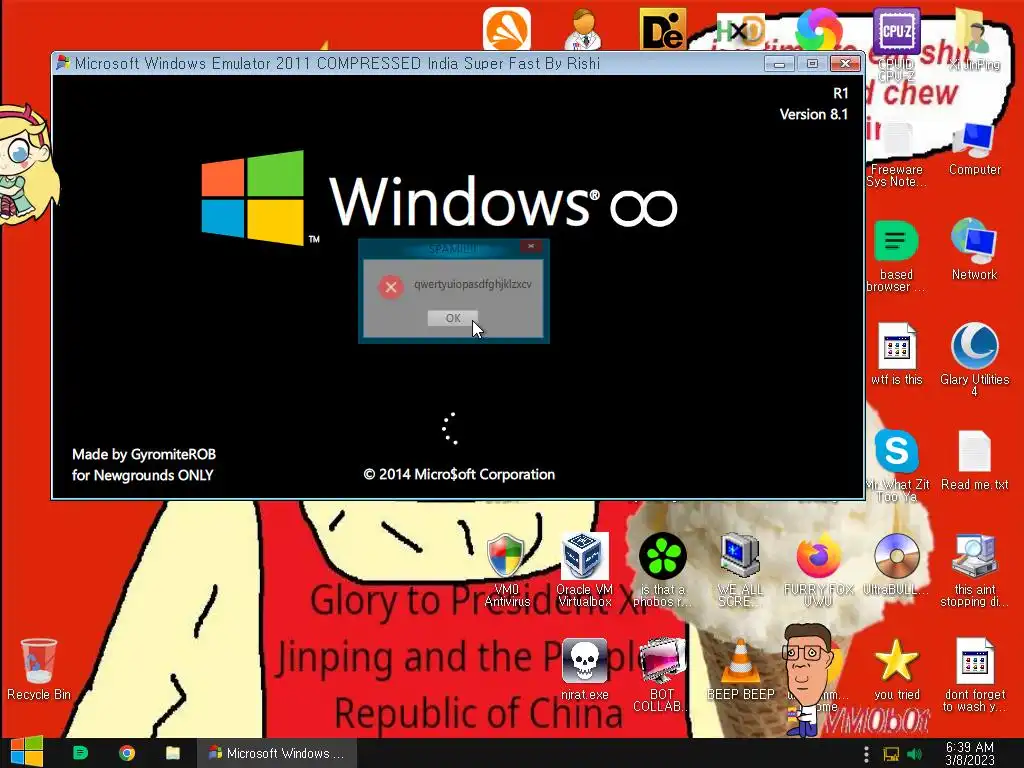This screenshot has height=768, width=1024.
Task: Click the volume speaker tray icon
Action: click(x=914, y=754)
